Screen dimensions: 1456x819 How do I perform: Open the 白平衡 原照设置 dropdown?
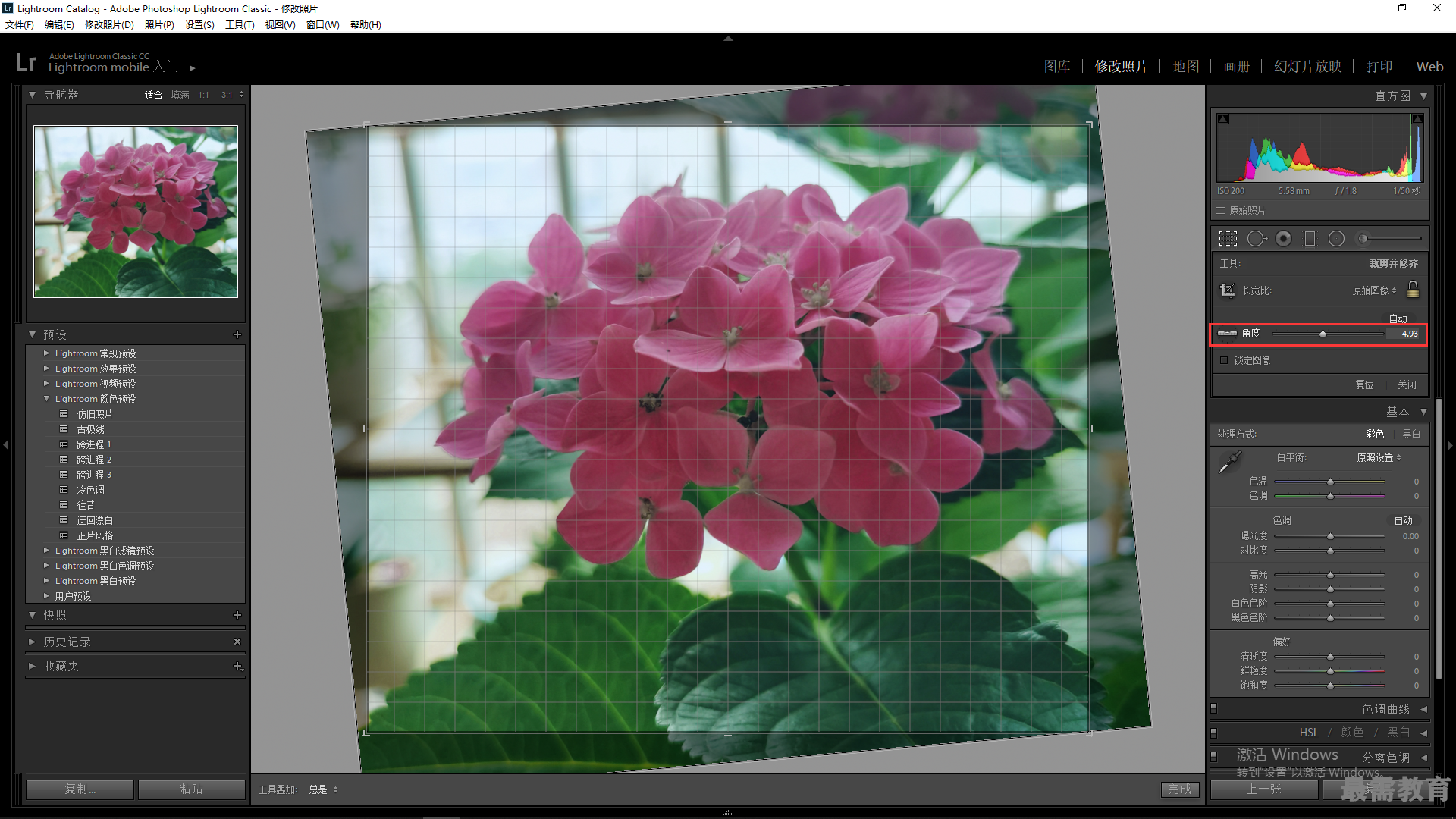click(1379, 457)
